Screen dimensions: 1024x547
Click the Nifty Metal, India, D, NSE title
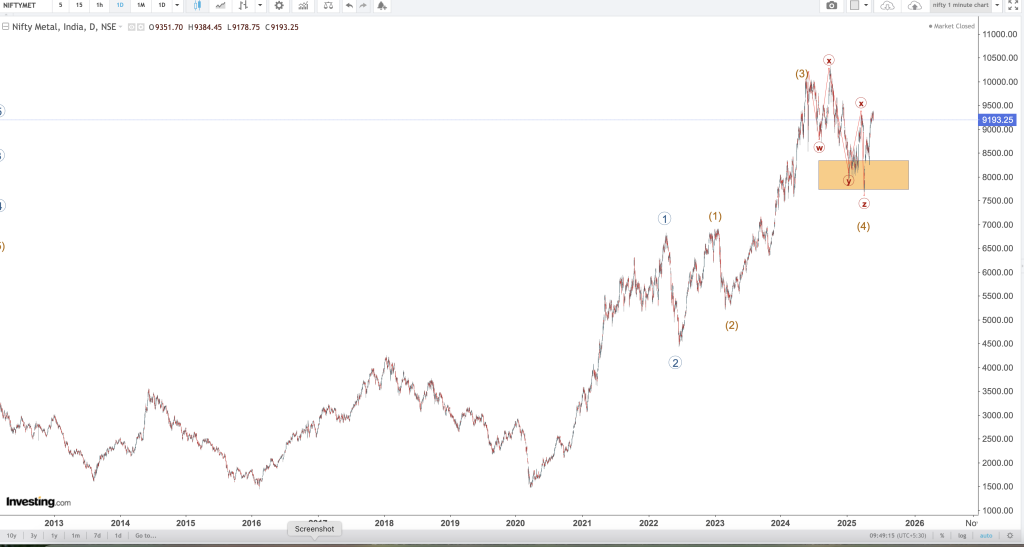64,27
